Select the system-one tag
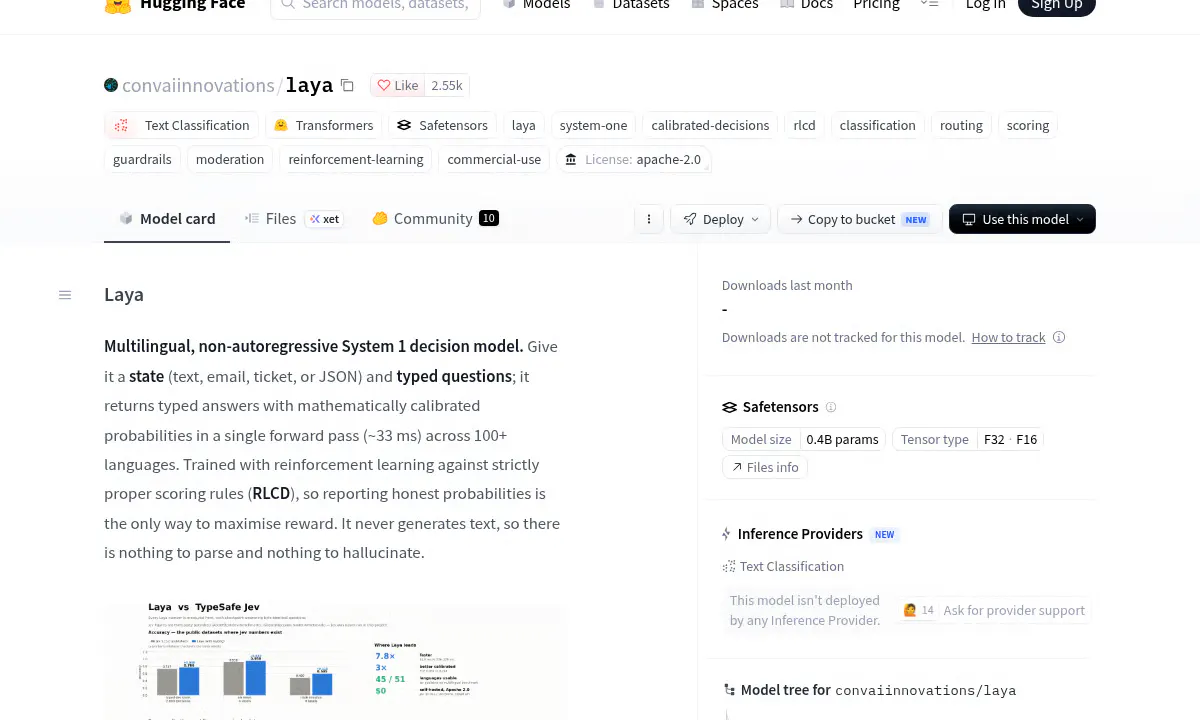1200x720 pixels. tap(594, 125)
